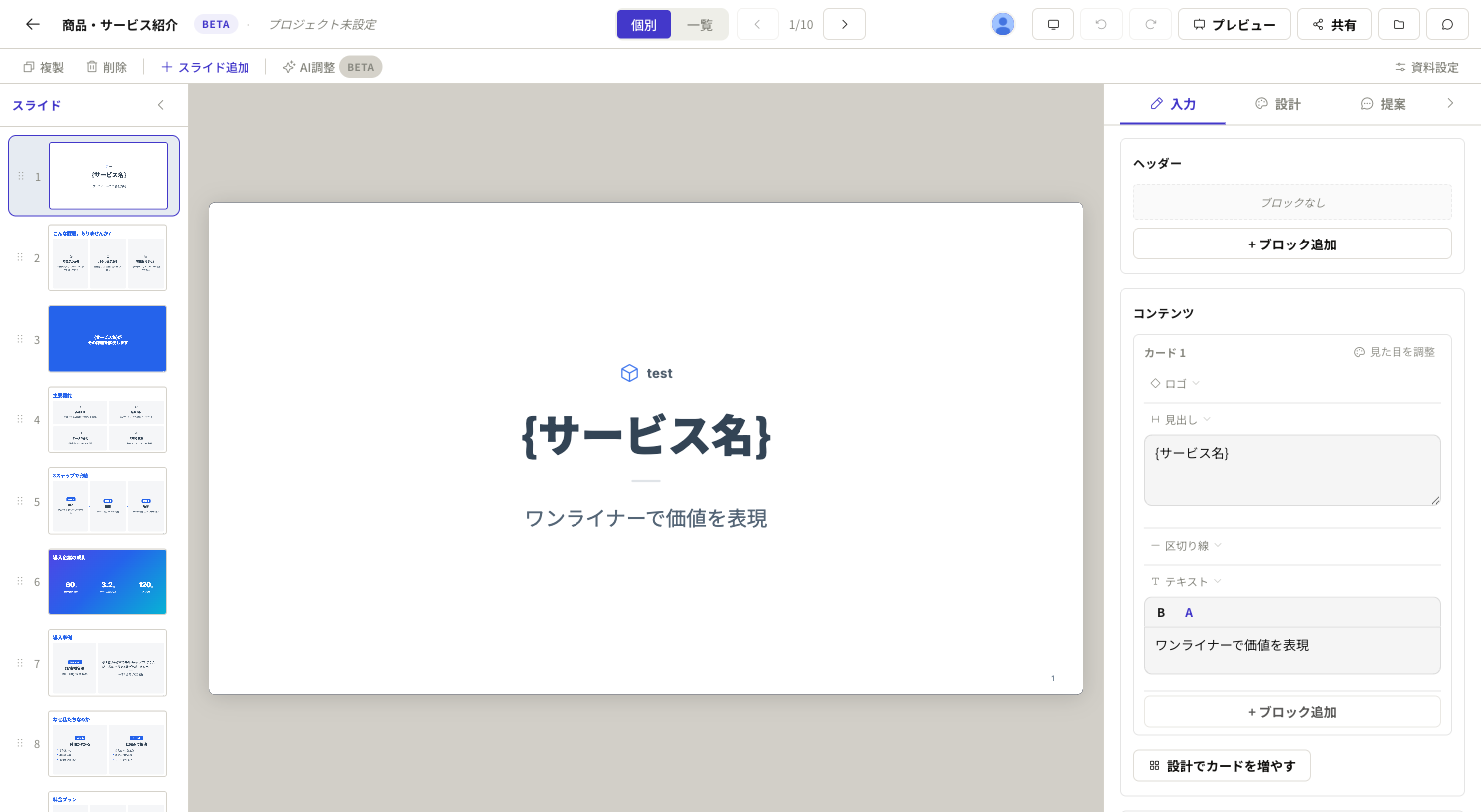Add block under ヘッダー section
The height and width of the screenshot is (812, 1481).
1292,244
